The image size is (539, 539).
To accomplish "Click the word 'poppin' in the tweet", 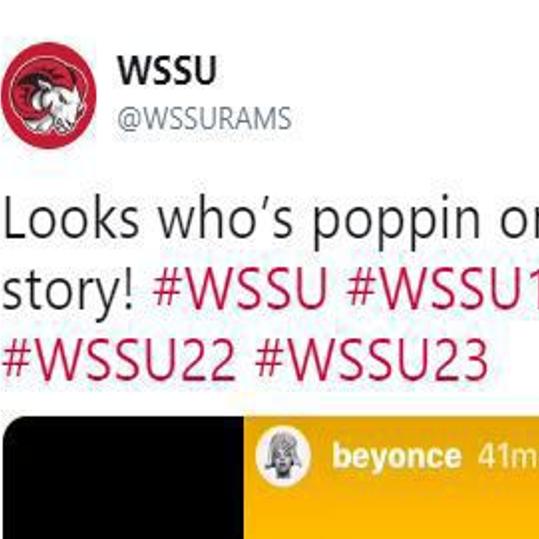I will point(396,223).
